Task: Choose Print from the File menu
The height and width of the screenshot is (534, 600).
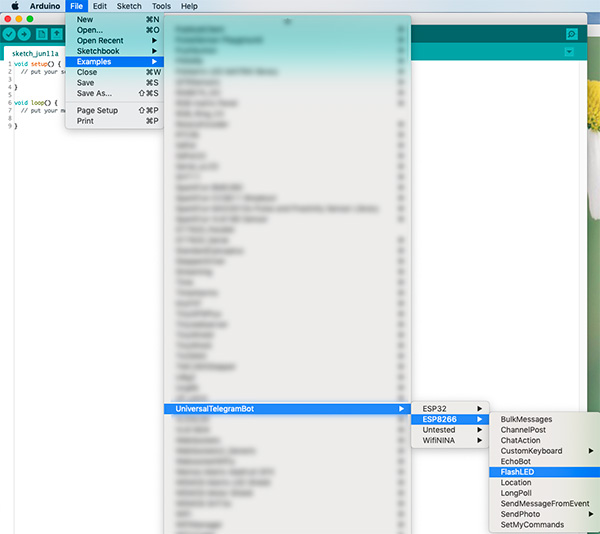Action: (114, 121)
